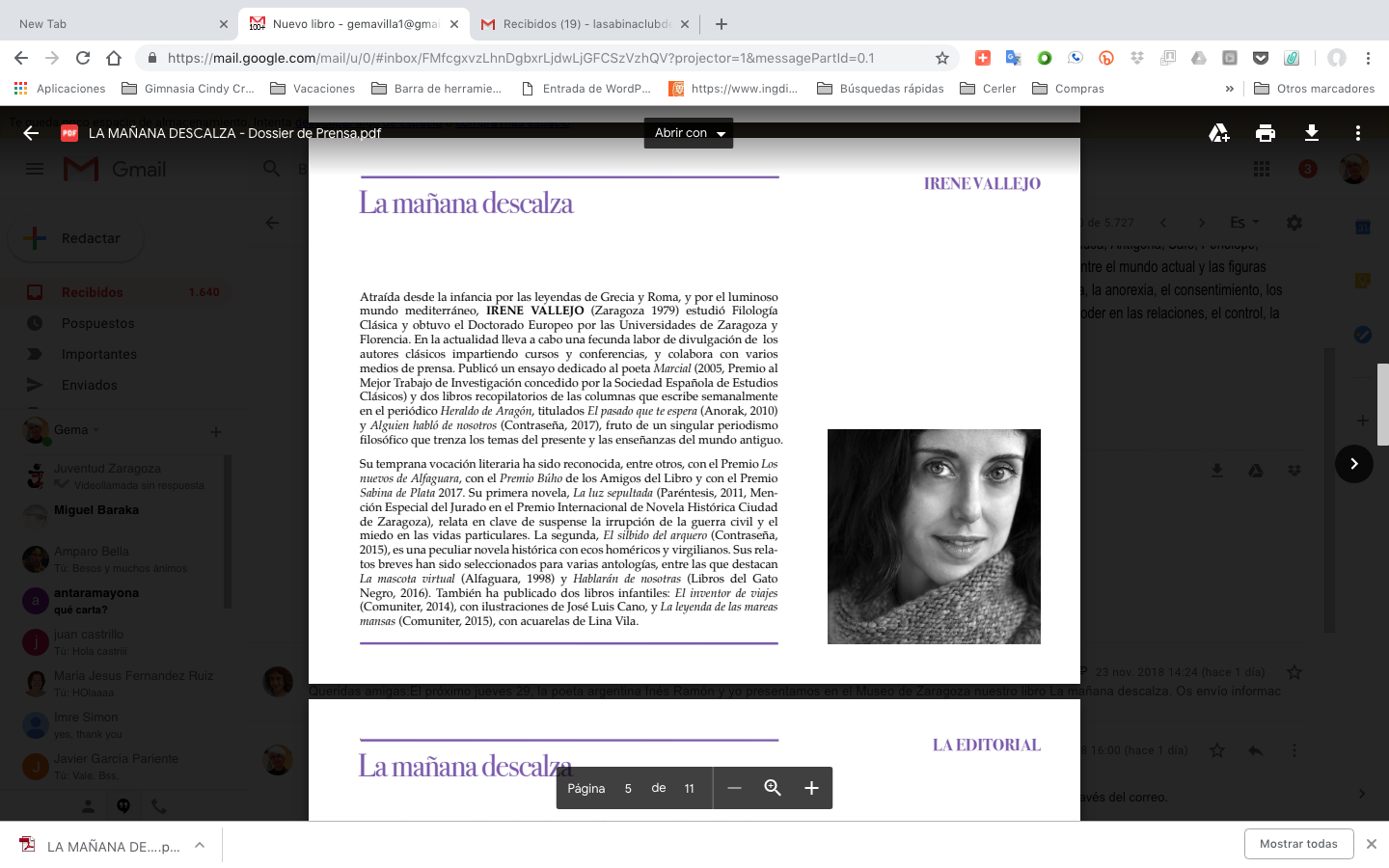The image size is (1389, 868).
Task: Switch to the 'New Tab' browser tab
Action: pos(116,24)
